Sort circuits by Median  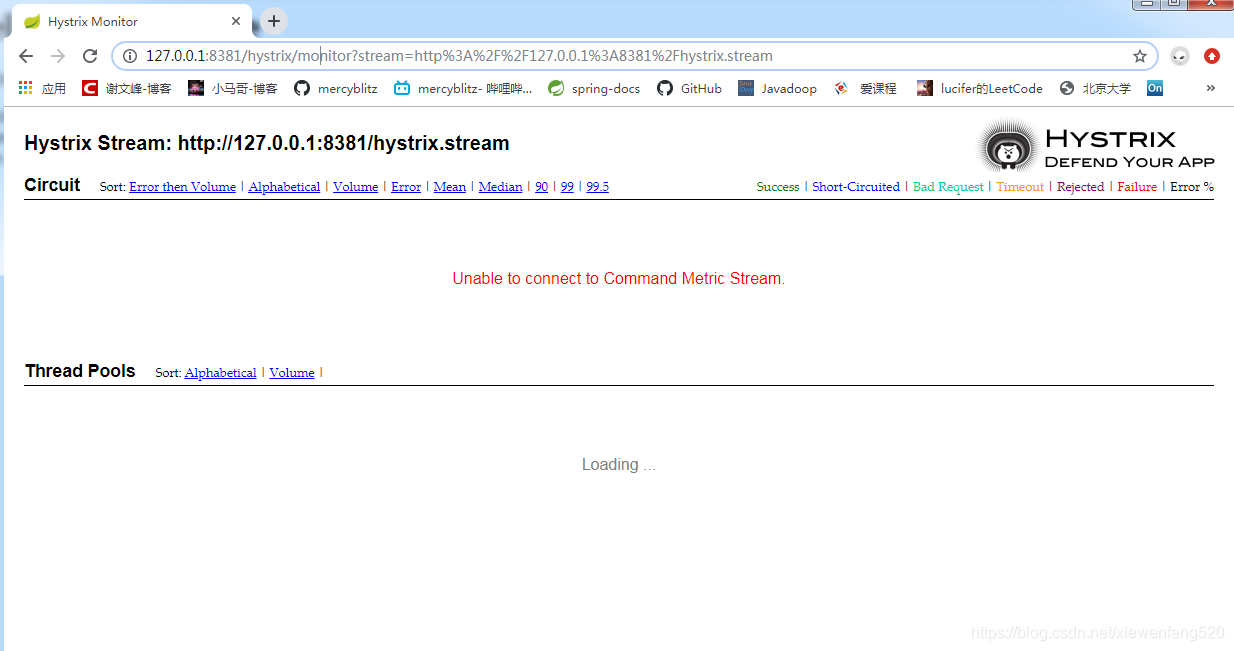[x=501, y=187]
